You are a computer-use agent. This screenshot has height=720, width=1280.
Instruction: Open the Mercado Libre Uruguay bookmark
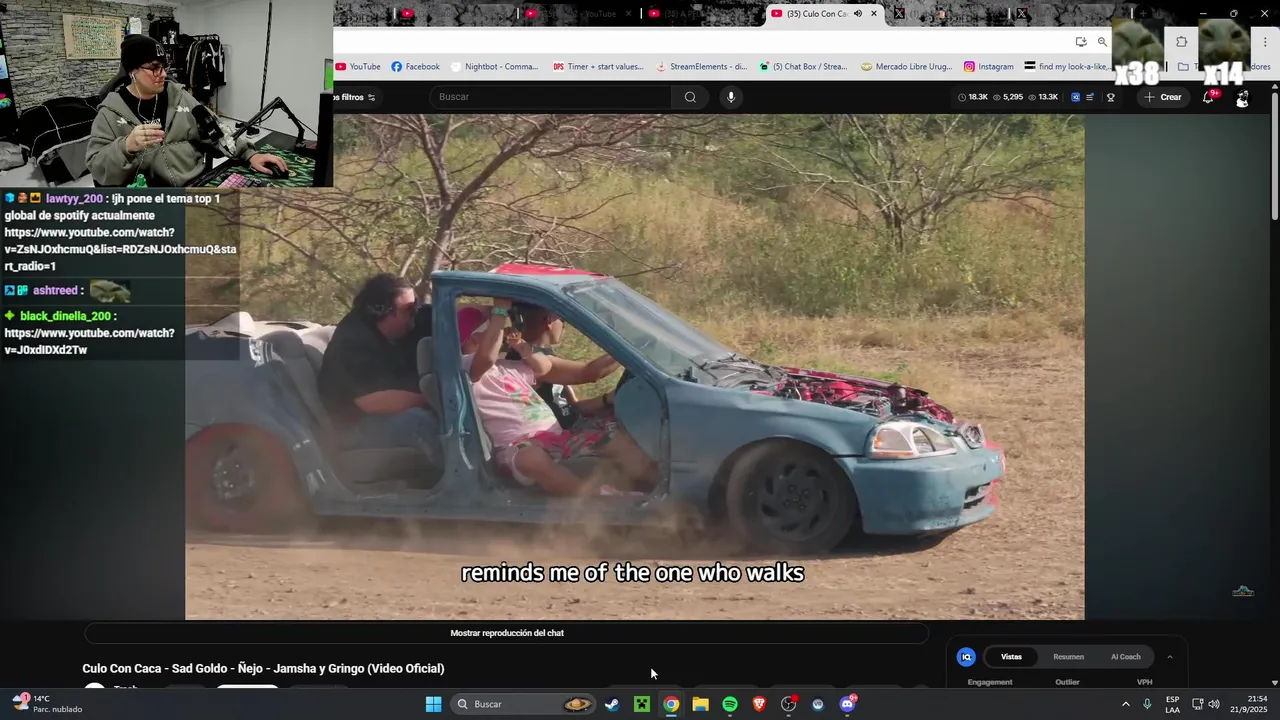(x=907, y=67)
